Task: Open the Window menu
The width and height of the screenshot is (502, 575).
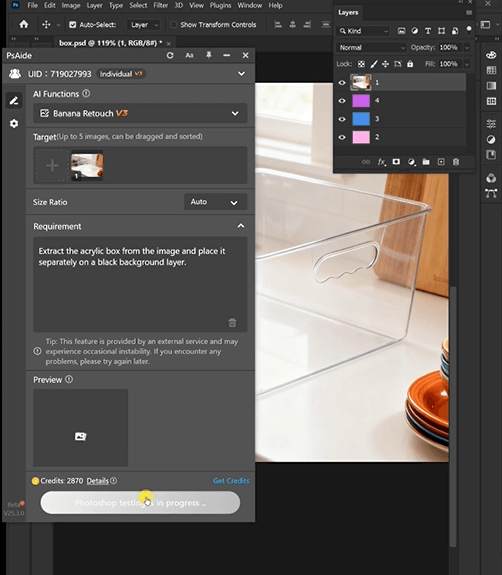Action: [x=250, y=5]
